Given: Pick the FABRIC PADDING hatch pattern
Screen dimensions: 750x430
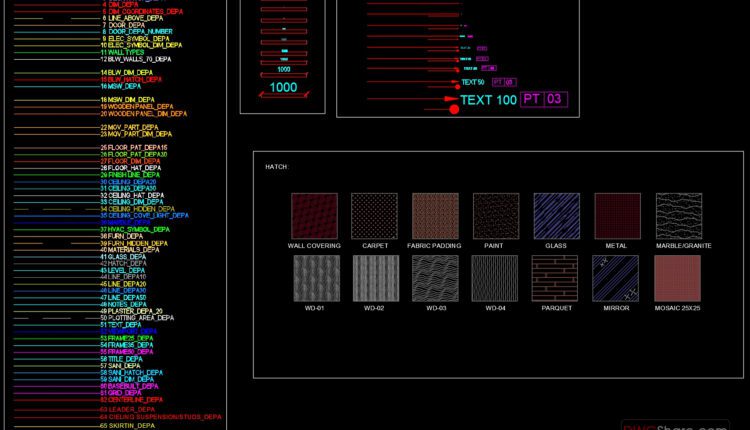Looking at the screenshot, I should [435, 216].
